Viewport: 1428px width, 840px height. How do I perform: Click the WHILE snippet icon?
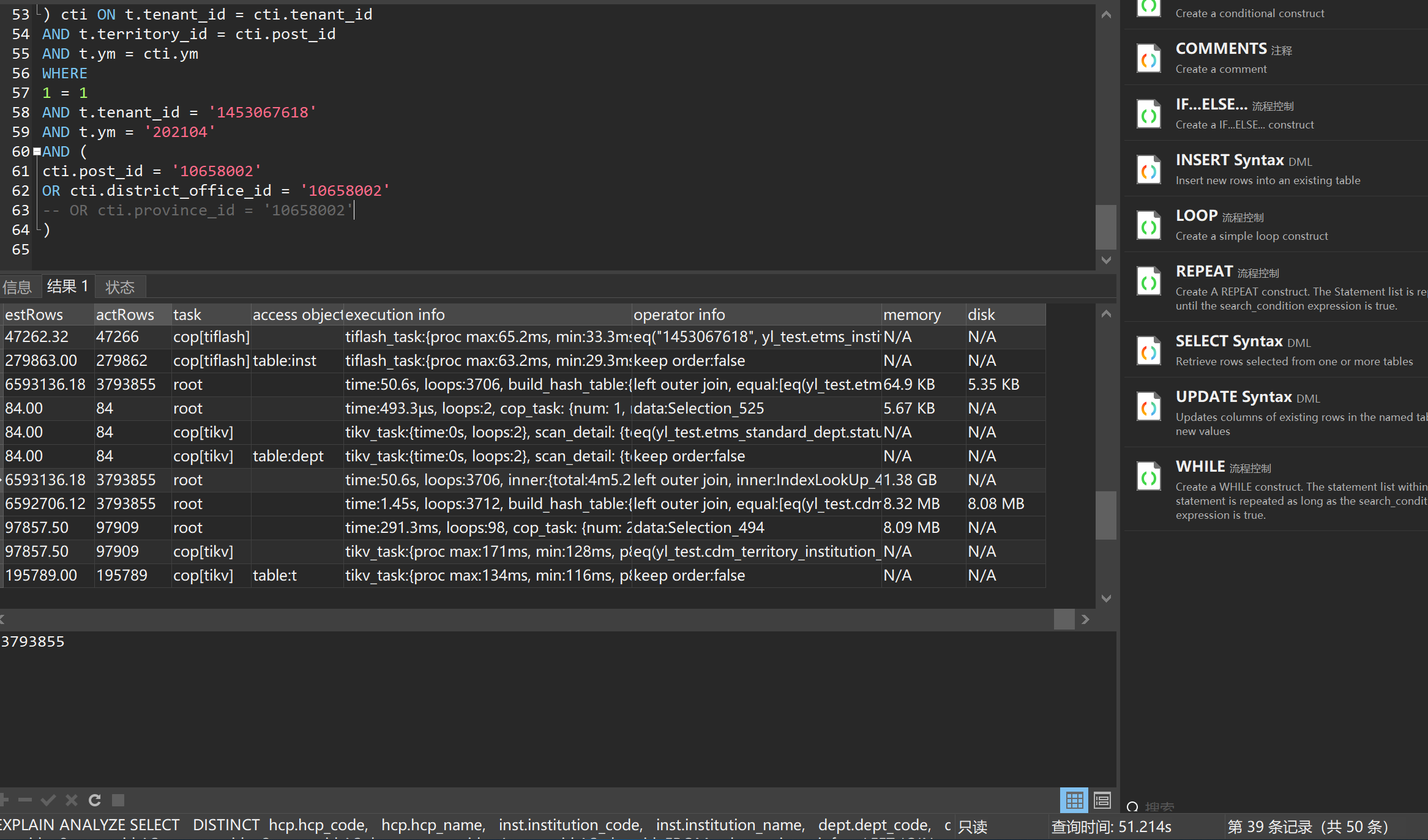pos(1149,477)
